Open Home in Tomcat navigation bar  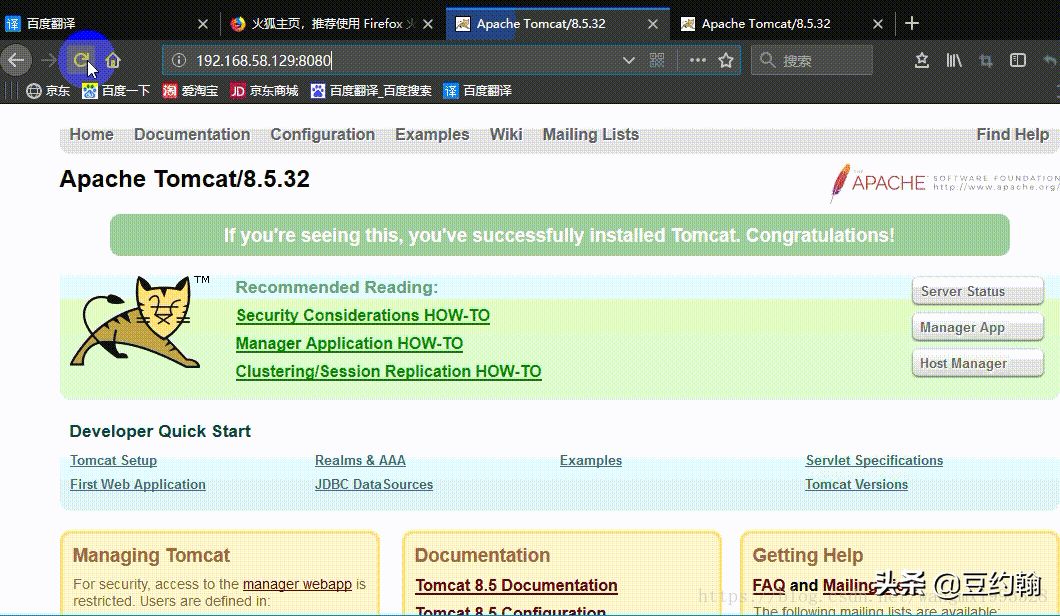click(x=91, y=135)
